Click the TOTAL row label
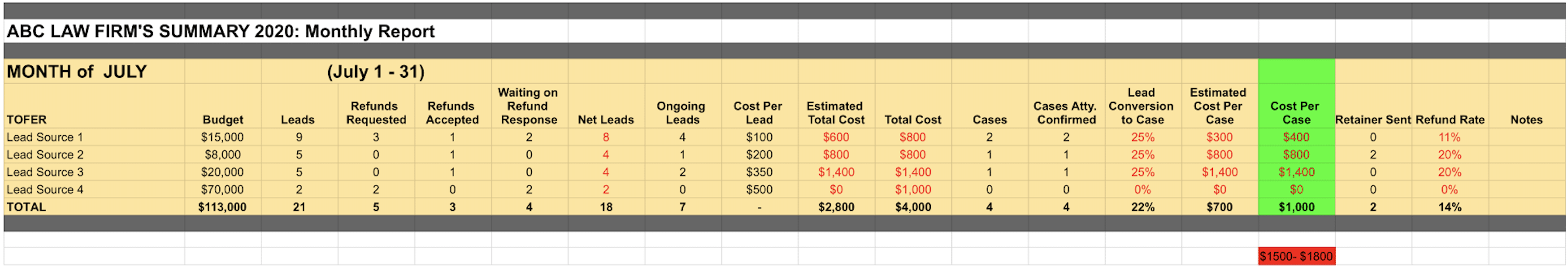Viewport: 1568px width, 269px height. pos(26,207)
